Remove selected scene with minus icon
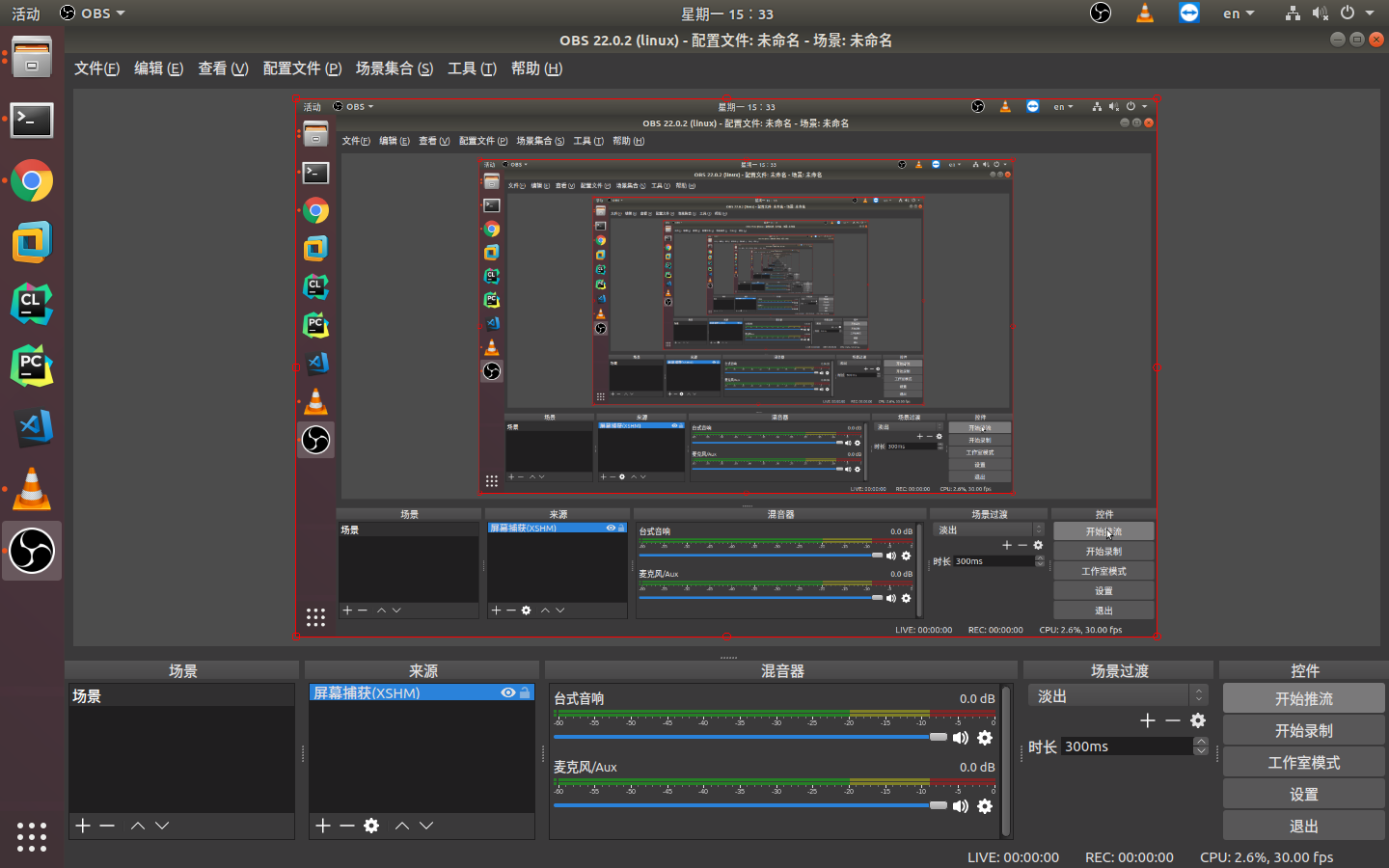Screen dimensions: 1389x868 (x=107, y=826)
